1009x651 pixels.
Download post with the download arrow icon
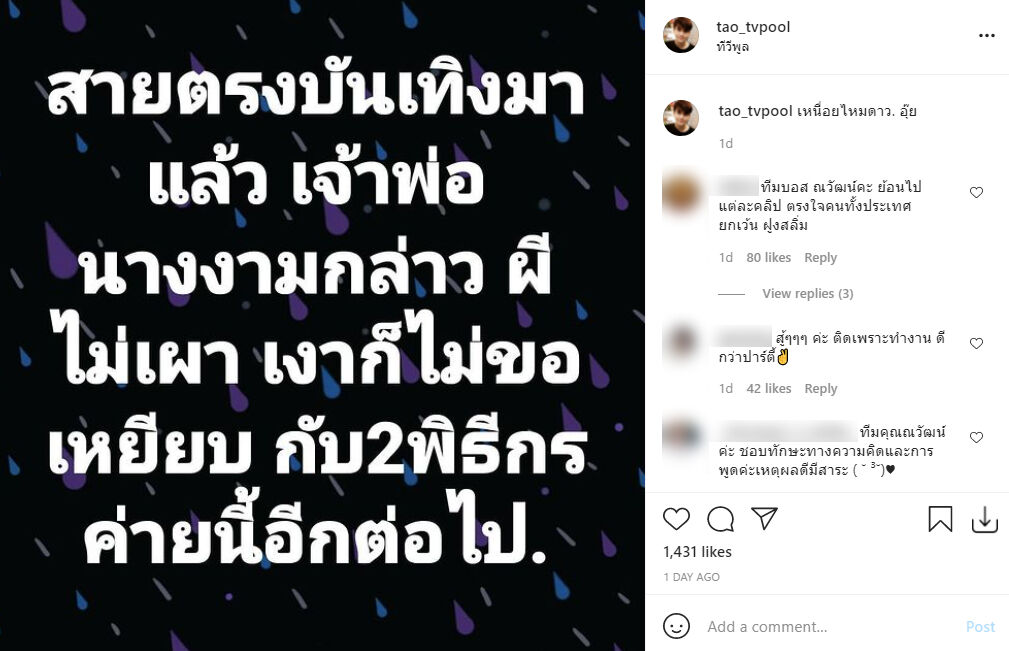click(x=985, y=519)
